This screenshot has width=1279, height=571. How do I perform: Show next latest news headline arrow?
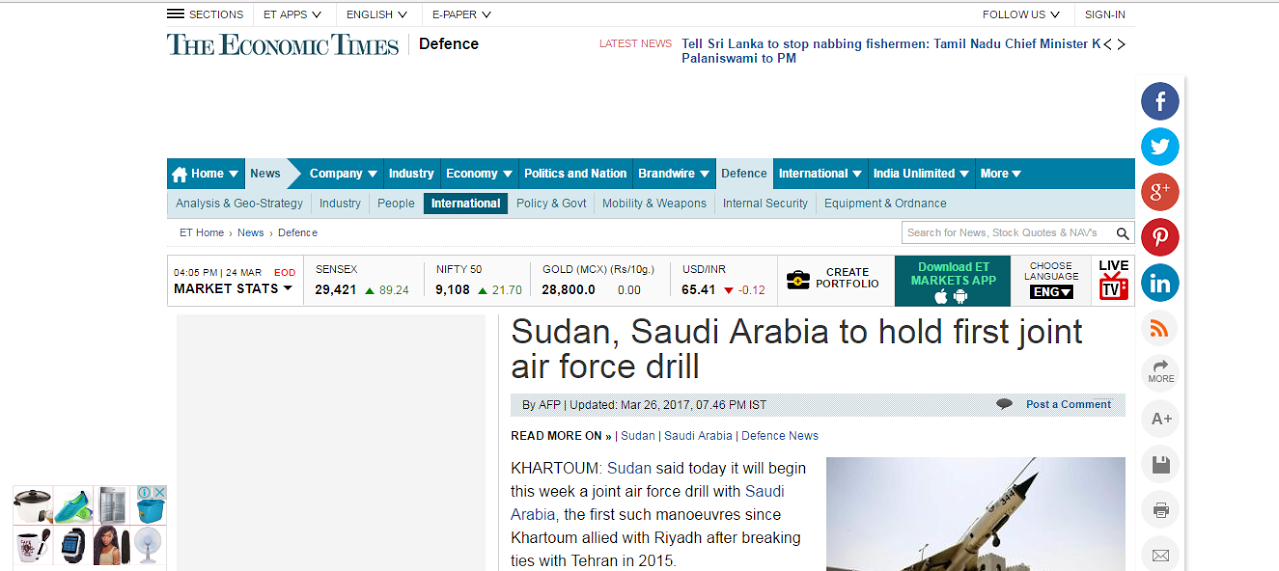(1121, 44)
